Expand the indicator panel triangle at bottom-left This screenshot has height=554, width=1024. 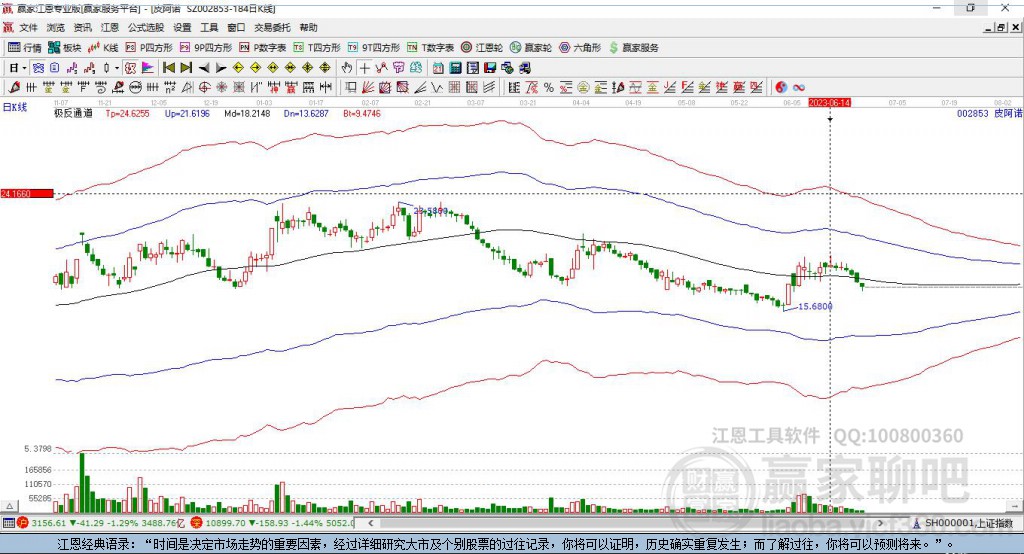(9, 506)
